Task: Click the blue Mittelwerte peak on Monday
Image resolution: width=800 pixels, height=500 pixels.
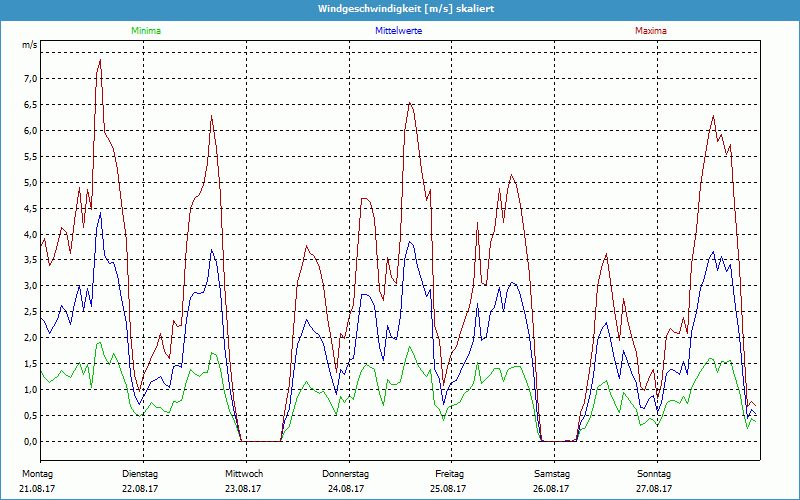Action: [101, 212]
